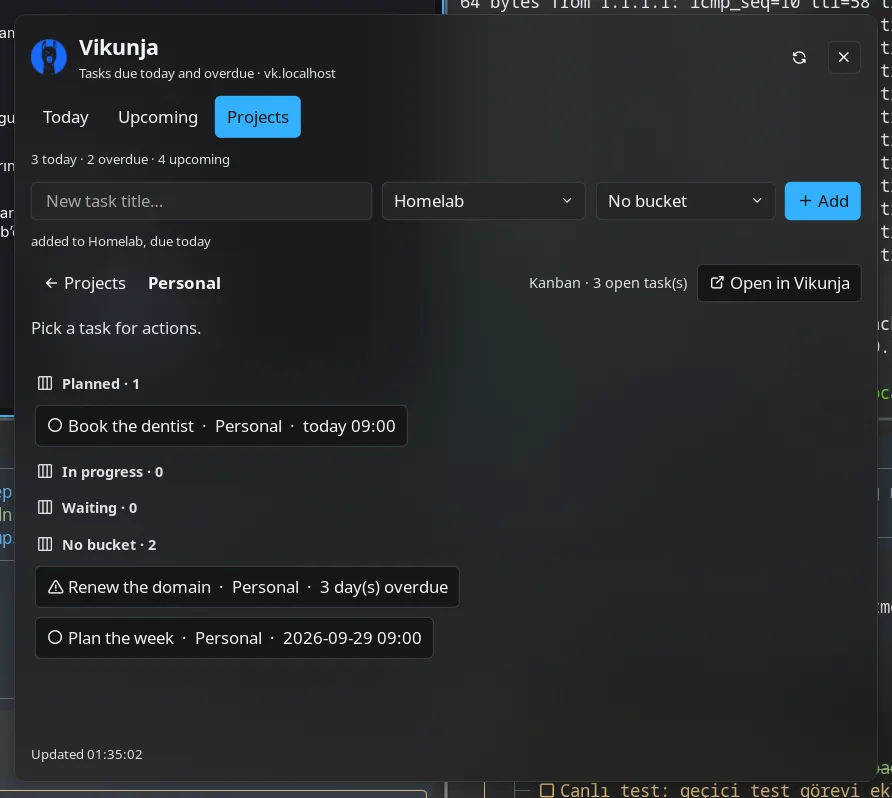Click the 3 today 2 overdue summary
This screenshot has height=798, width=892.
(x=130, y=160)
